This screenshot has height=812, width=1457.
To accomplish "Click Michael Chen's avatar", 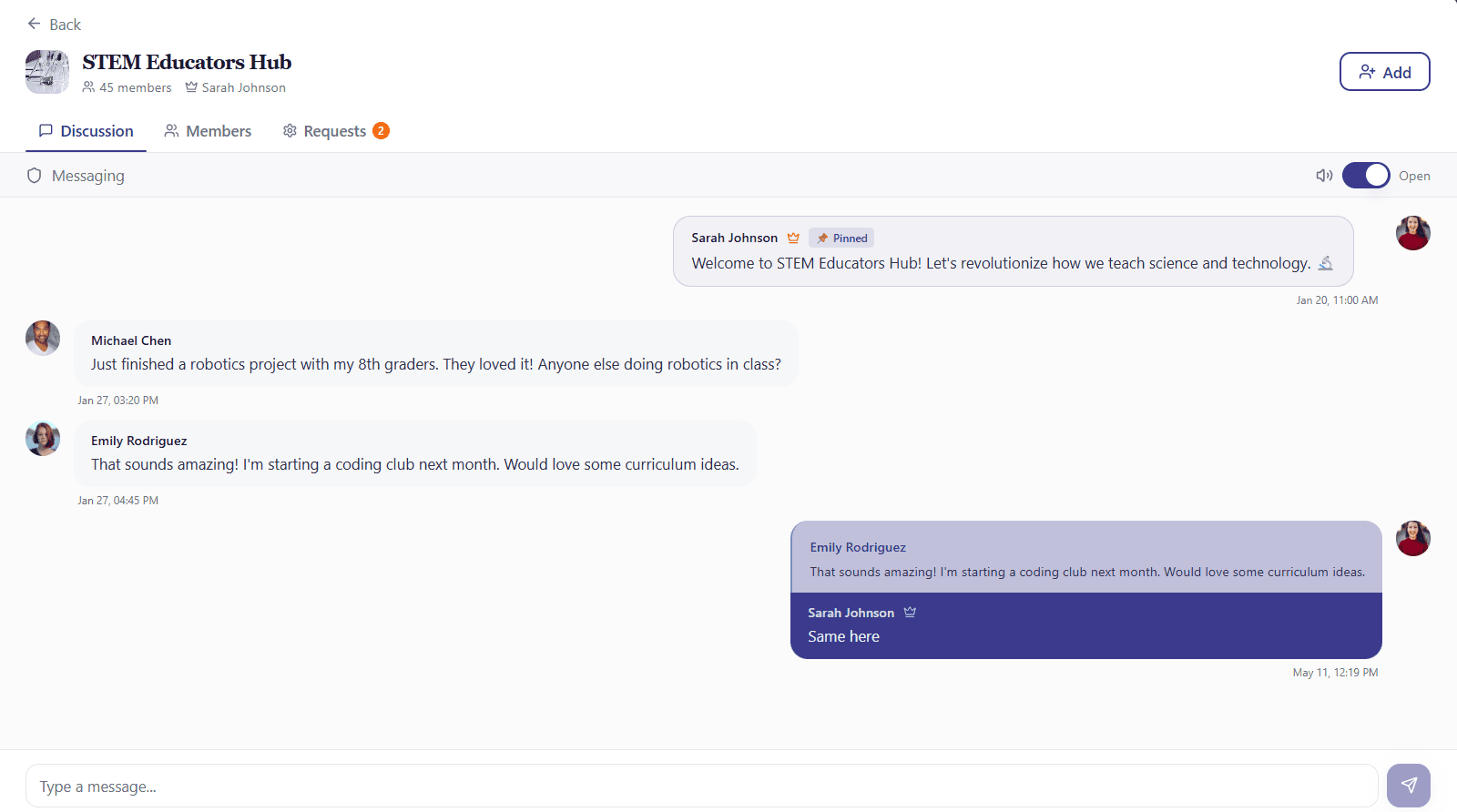I will (43, 338).
